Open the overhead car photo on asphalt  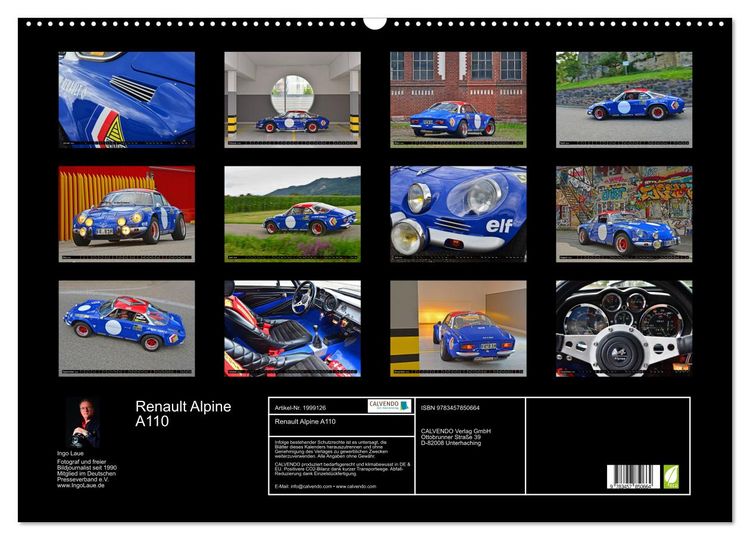click(x=127, y=328)
